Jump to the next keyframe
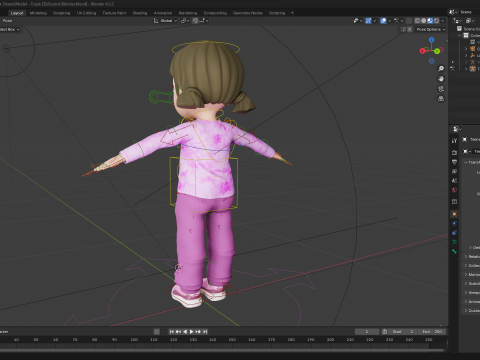The height and width of the screenshot is (360, 480). point(198,332)
